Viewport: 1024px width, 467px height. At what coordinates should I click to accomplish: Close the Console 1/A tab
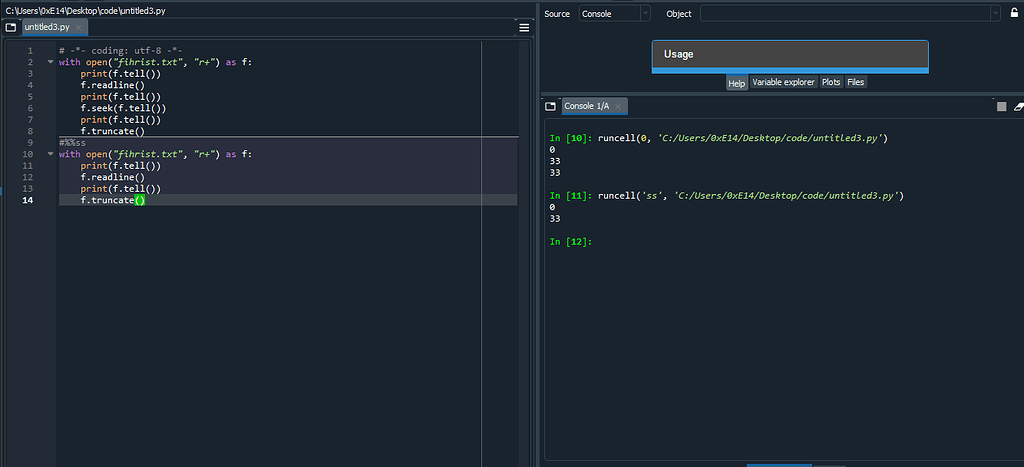tap(619, 106)
